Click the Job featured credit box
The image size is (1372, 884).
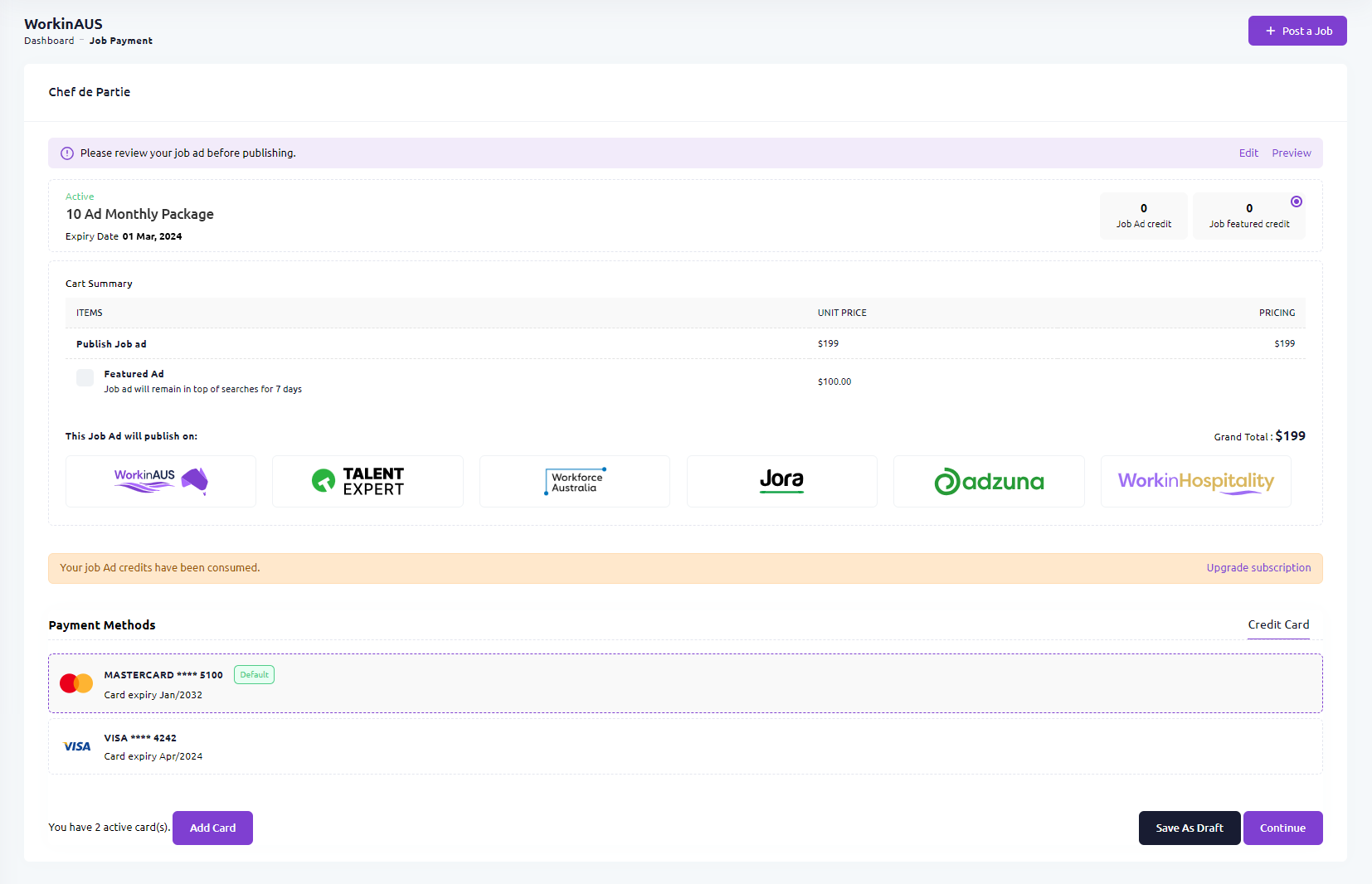click(x=1249, y=216)
